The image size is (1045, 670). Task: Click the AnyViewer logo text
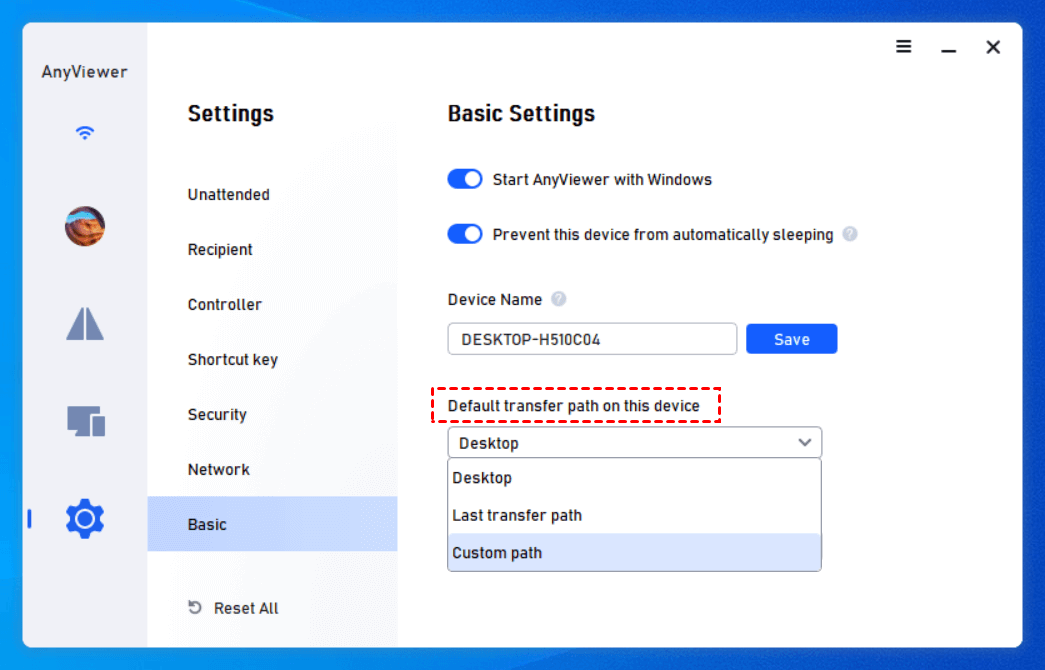(83, 71)
